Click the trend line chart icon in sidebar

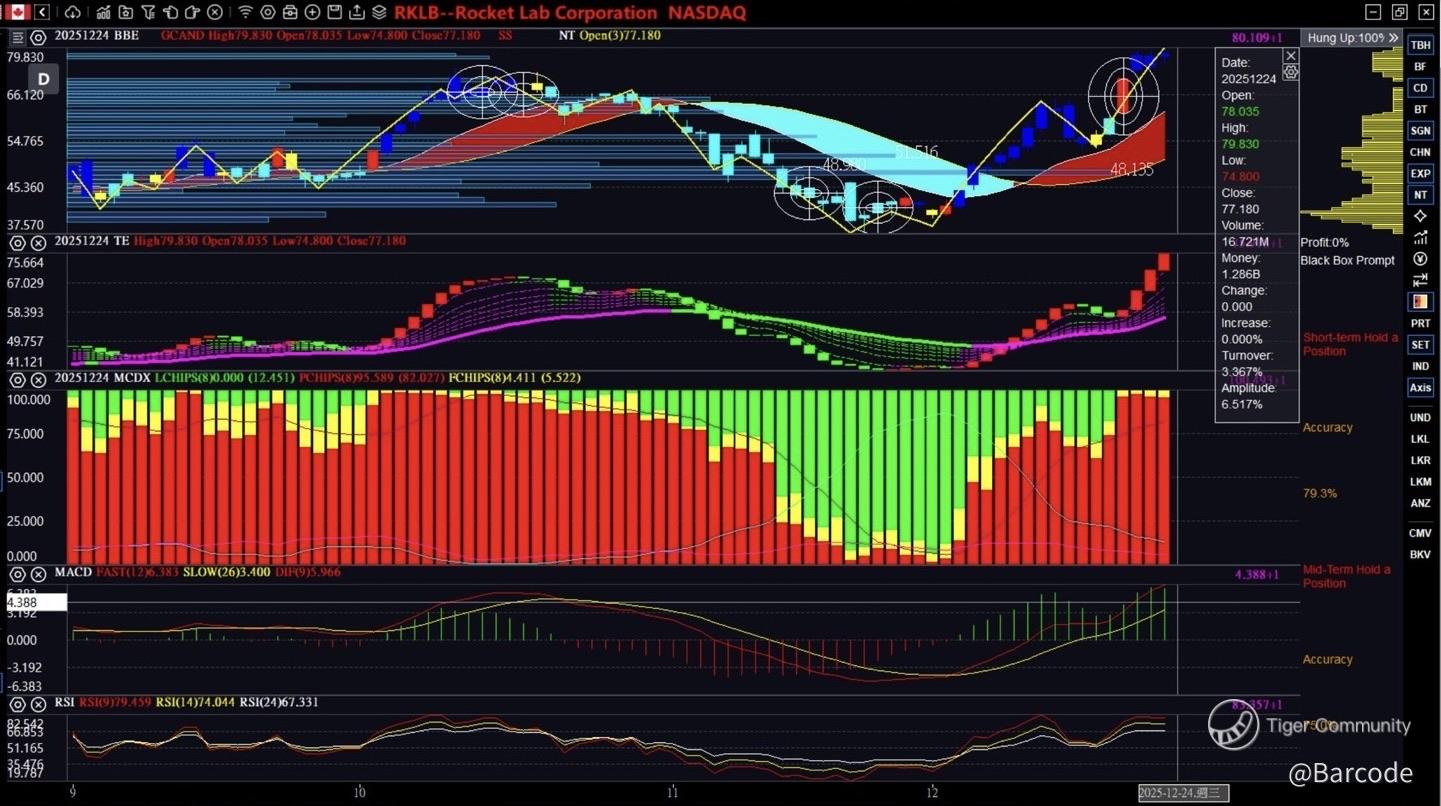click(x=1419, y=237)
